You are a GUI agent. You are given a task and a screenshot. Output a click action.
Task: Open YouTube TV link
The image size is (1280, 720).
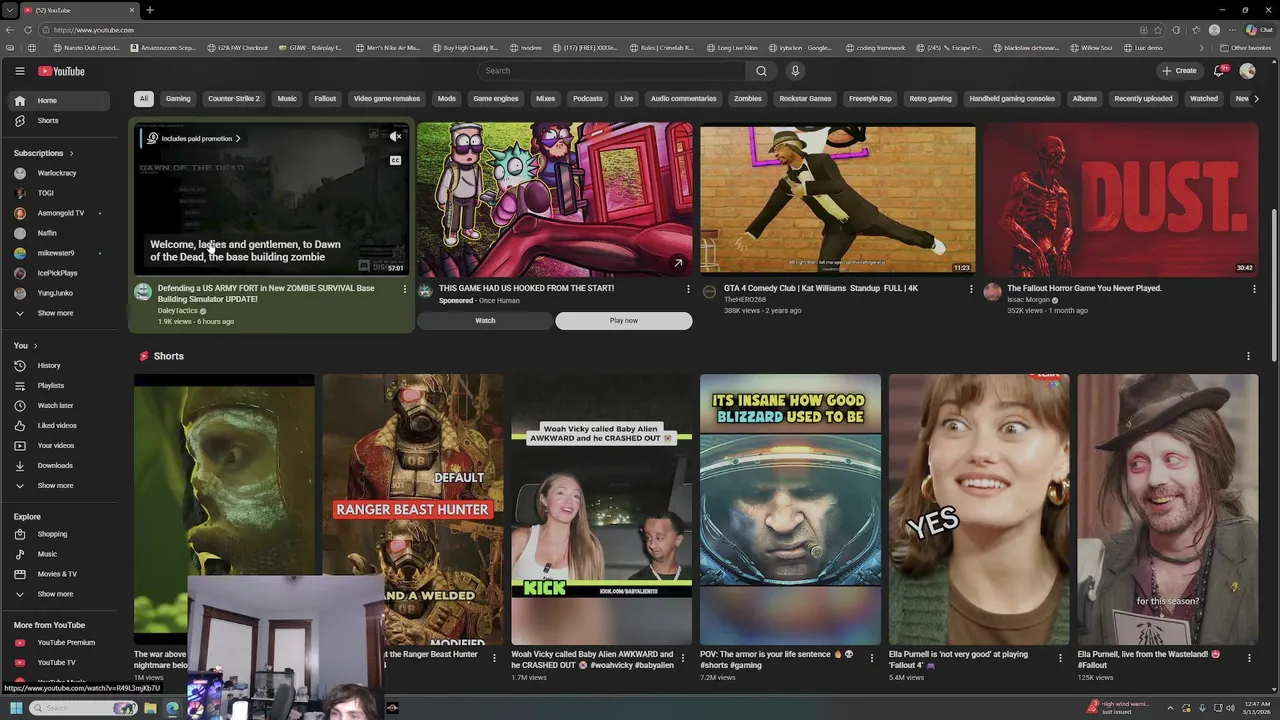point(60,662)
